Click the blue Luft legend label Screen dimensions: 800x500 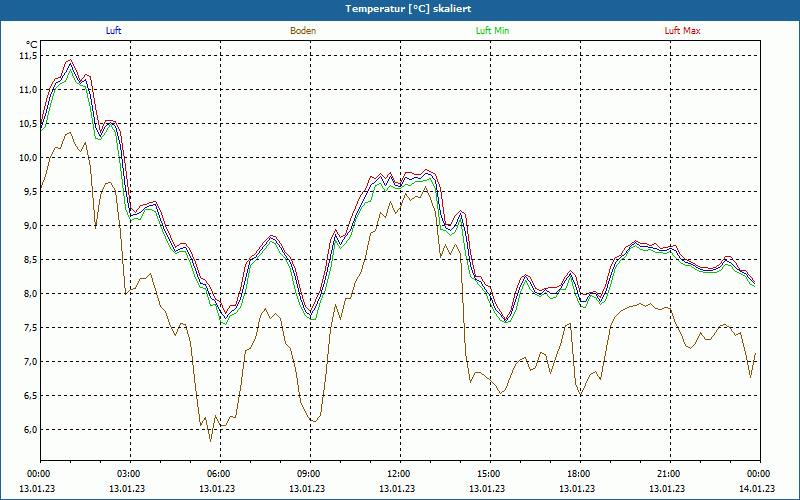coord(113,31)
